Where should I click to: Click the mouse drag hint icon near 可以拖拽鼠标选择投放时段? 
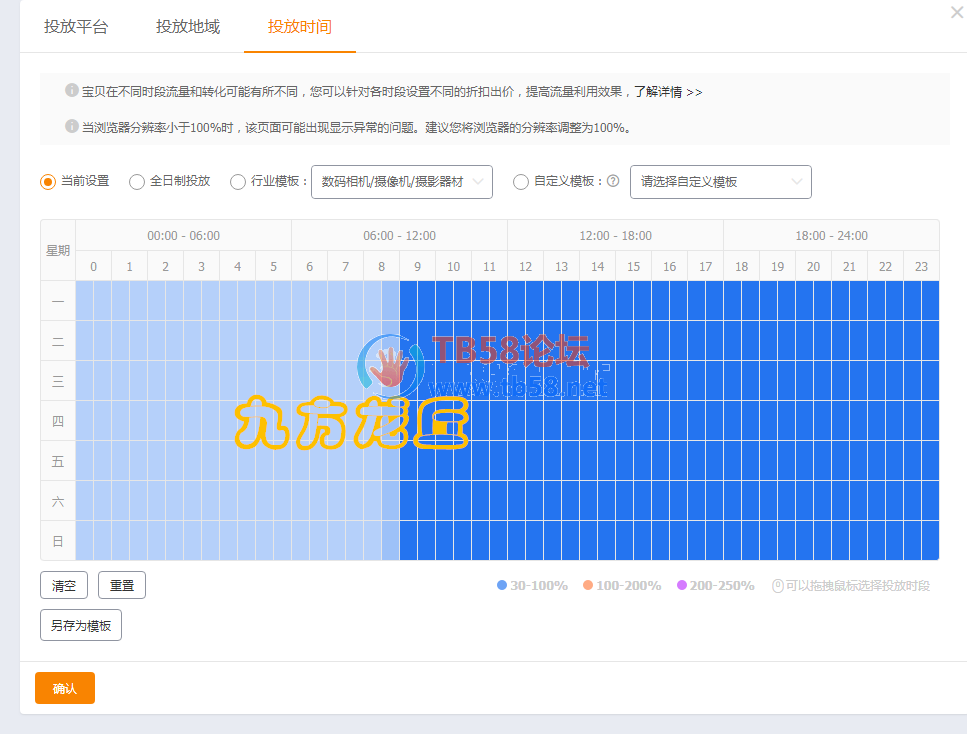pyautogui.click(x=778, y=585)
